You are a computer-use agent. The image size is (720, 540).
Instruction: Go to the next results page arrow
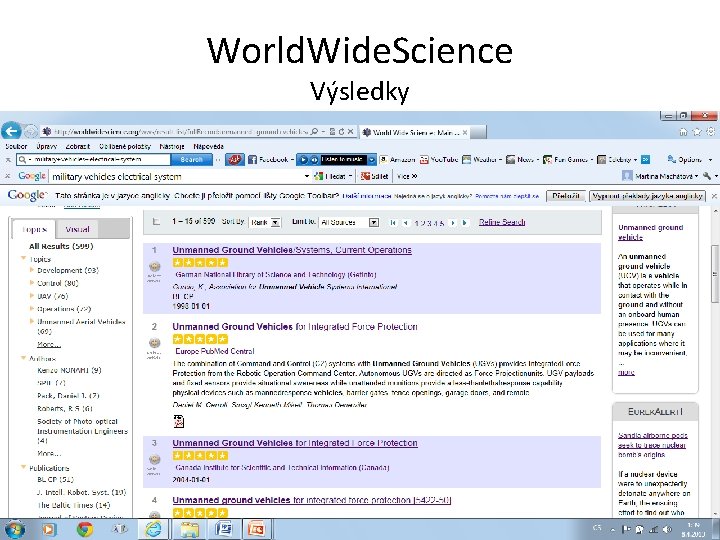tap(453, 223)
